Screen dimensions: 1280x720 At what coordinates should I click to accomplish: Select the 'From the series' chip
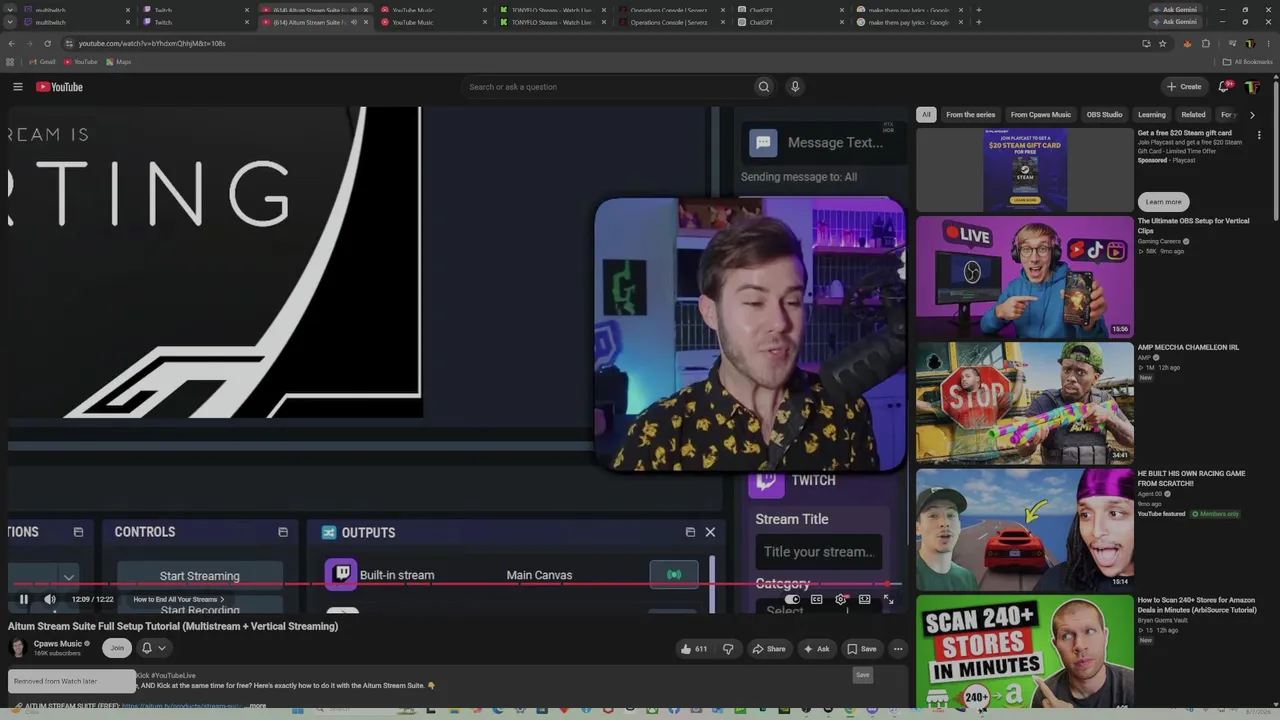(x=970, y=115)
